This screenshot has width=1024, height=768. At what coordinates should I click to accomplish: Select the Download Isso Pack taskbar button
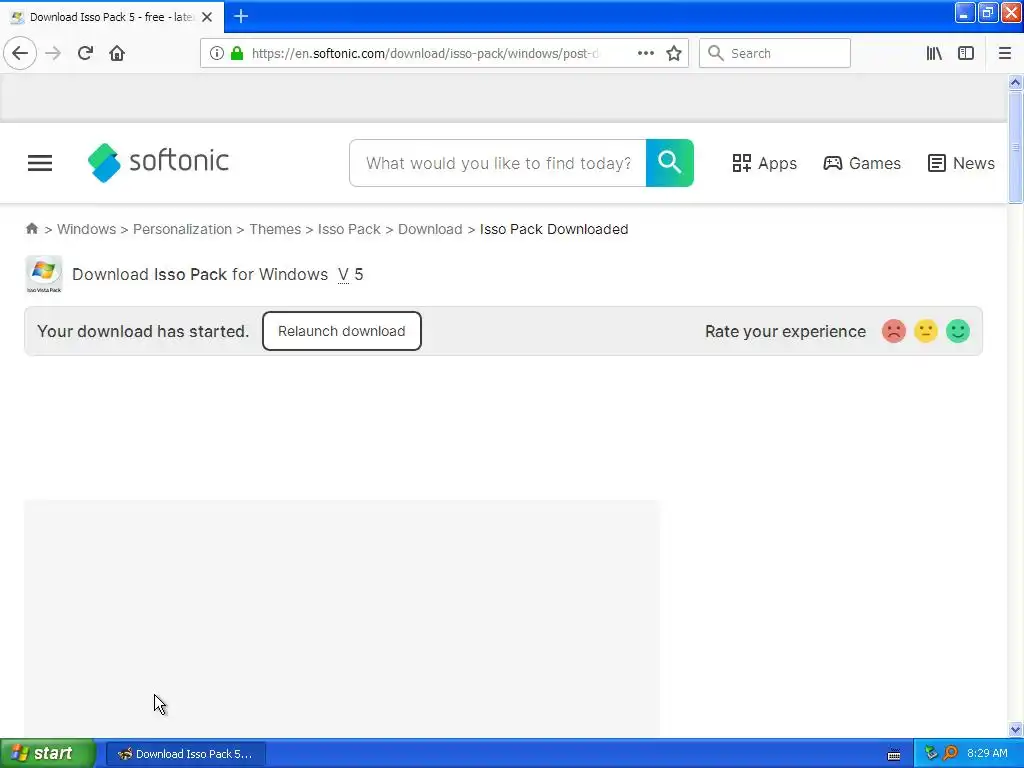(x=186, y=754)
